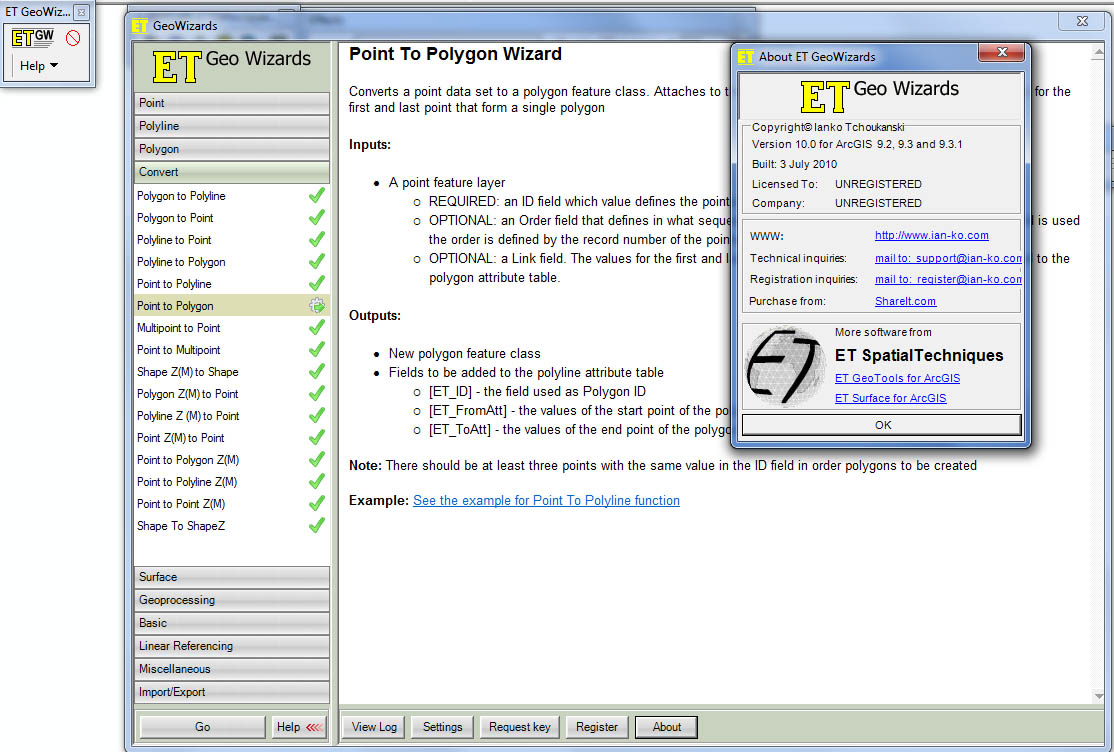The height and width of the screenshot is (752, 1114).
Task: Expand the Point category
Action: [x=232, y=103]
